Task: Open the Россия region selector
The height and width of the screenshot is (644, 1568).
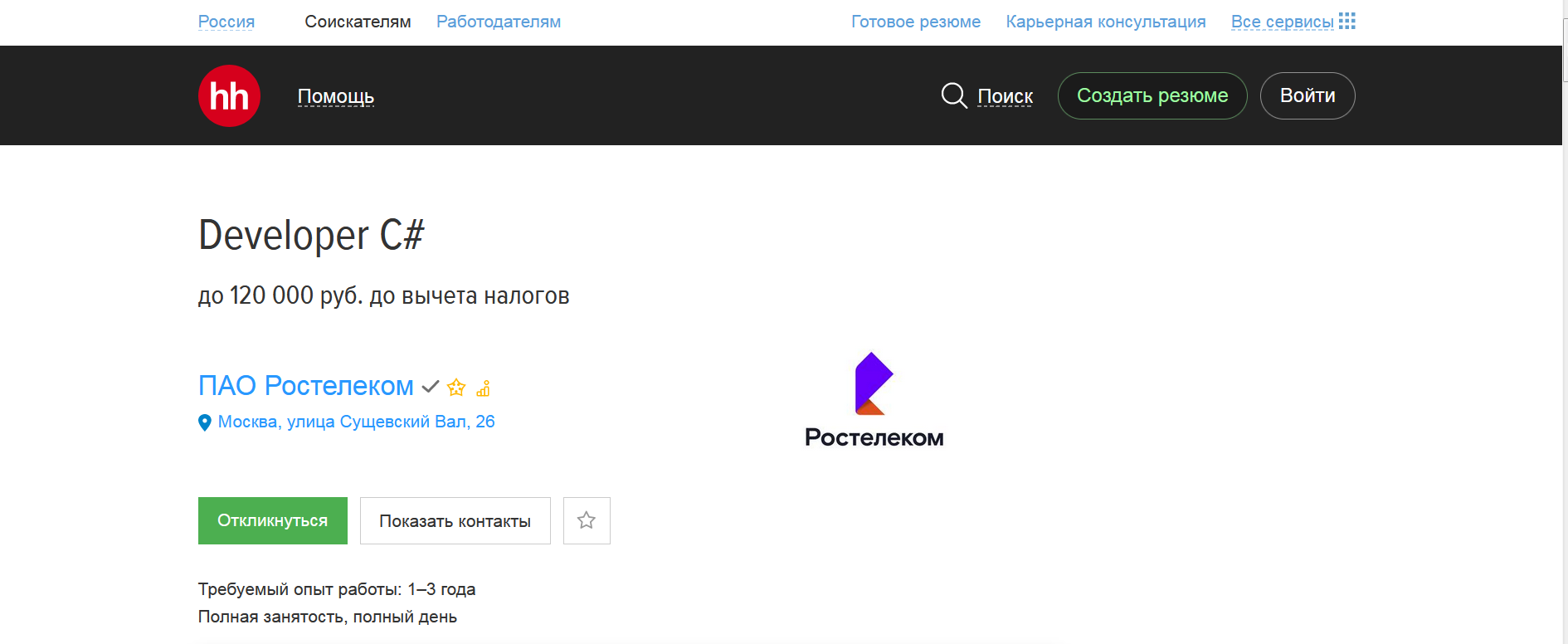Action: click(x=226, y=22)
